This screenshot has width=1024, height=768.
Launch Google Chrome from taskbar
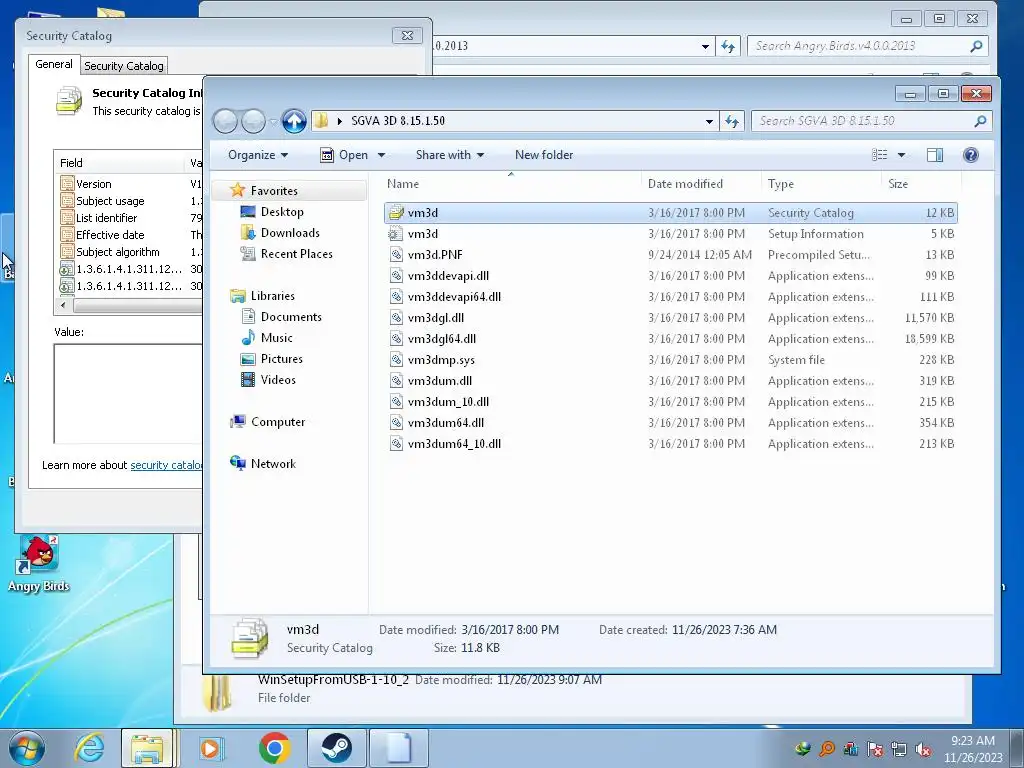(274, 748)
